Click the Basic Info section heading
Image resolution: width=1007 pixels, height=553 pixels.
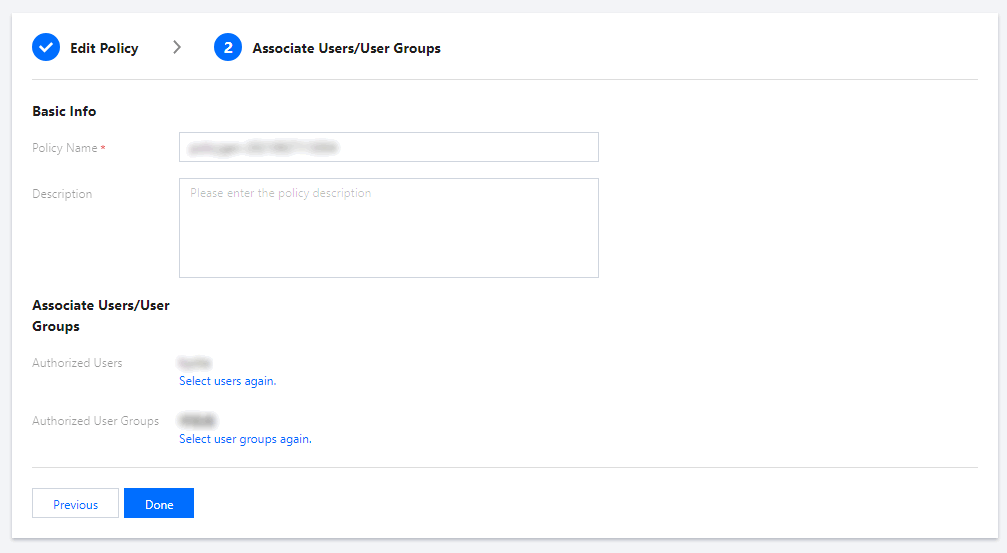[x=64, y=111]
